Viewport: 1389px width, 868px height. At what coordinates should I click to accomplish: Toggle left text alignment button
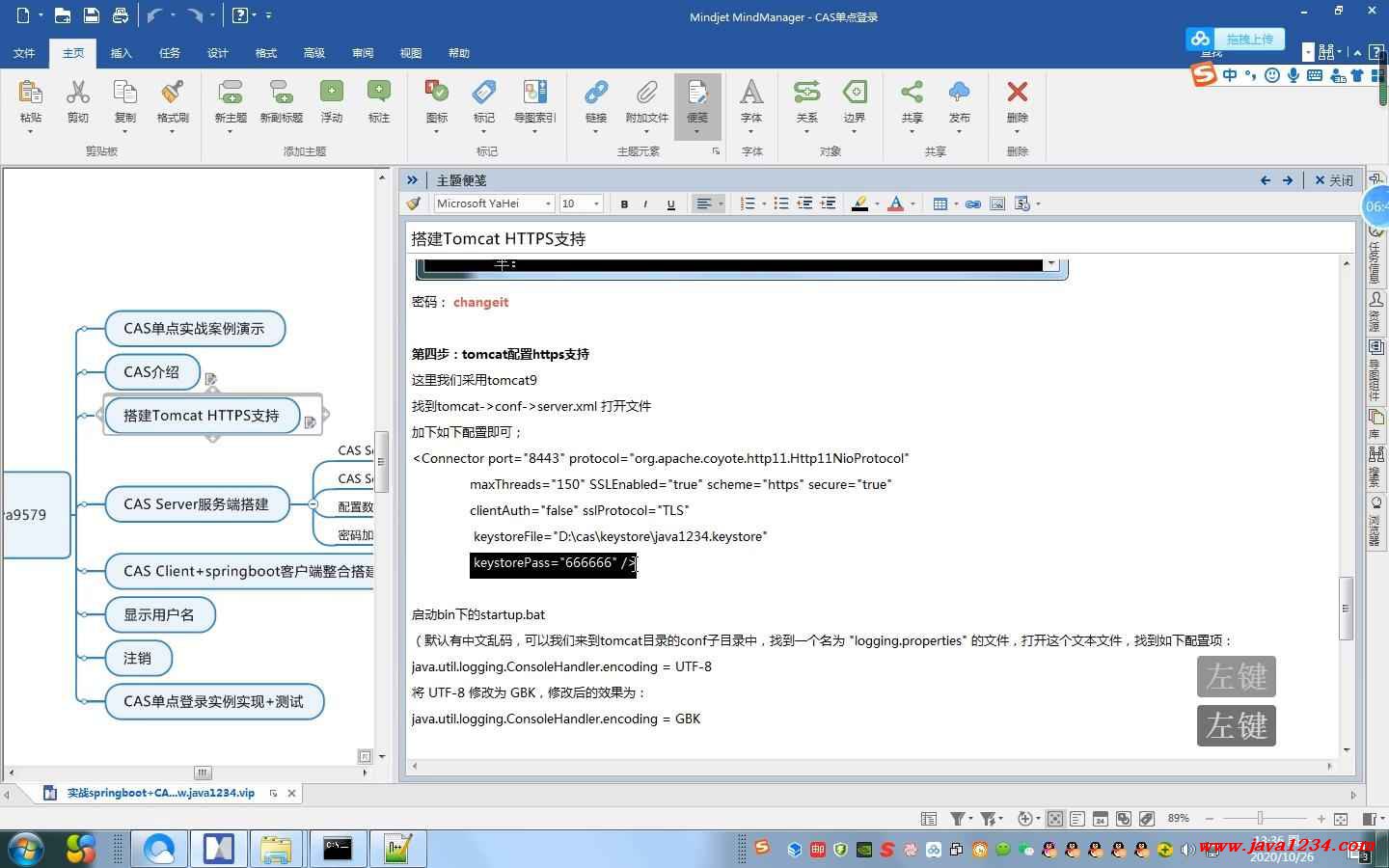pyautogui.click(x=704, y=203)
